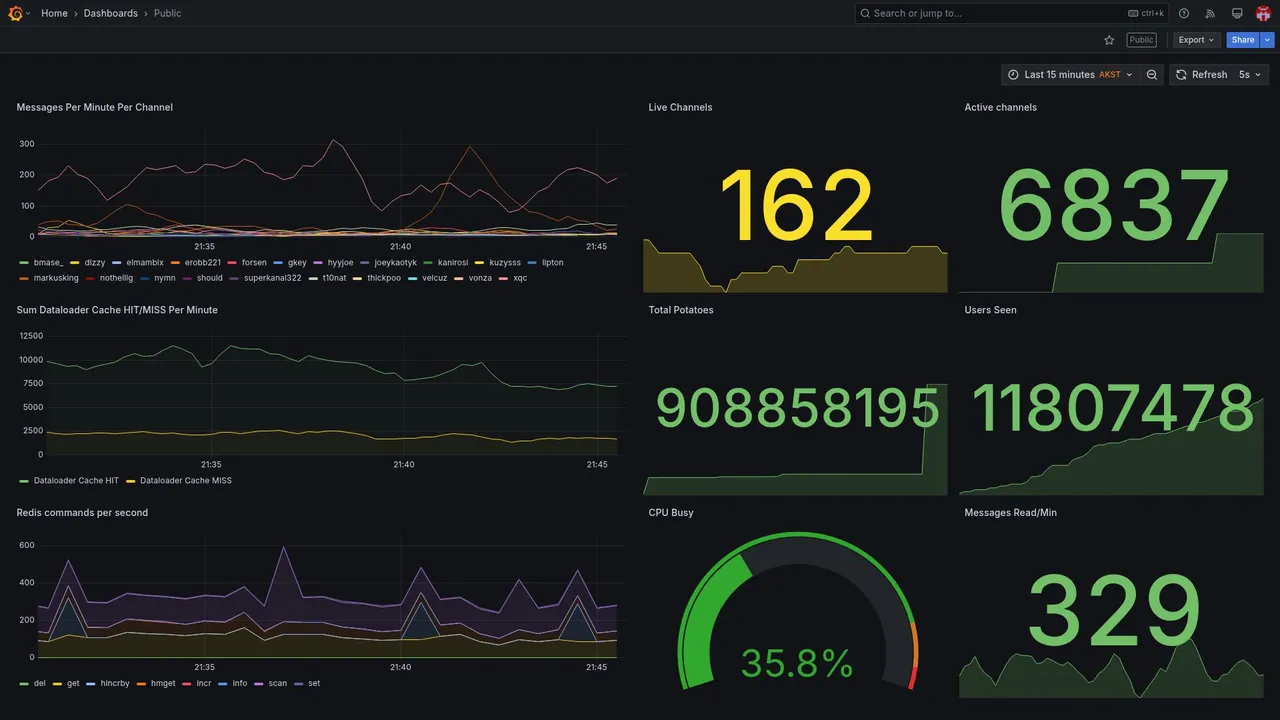Screen dimensions: 1280x720
Task: Click the erobb221 legend color swatch
Action: pos(175,263)
